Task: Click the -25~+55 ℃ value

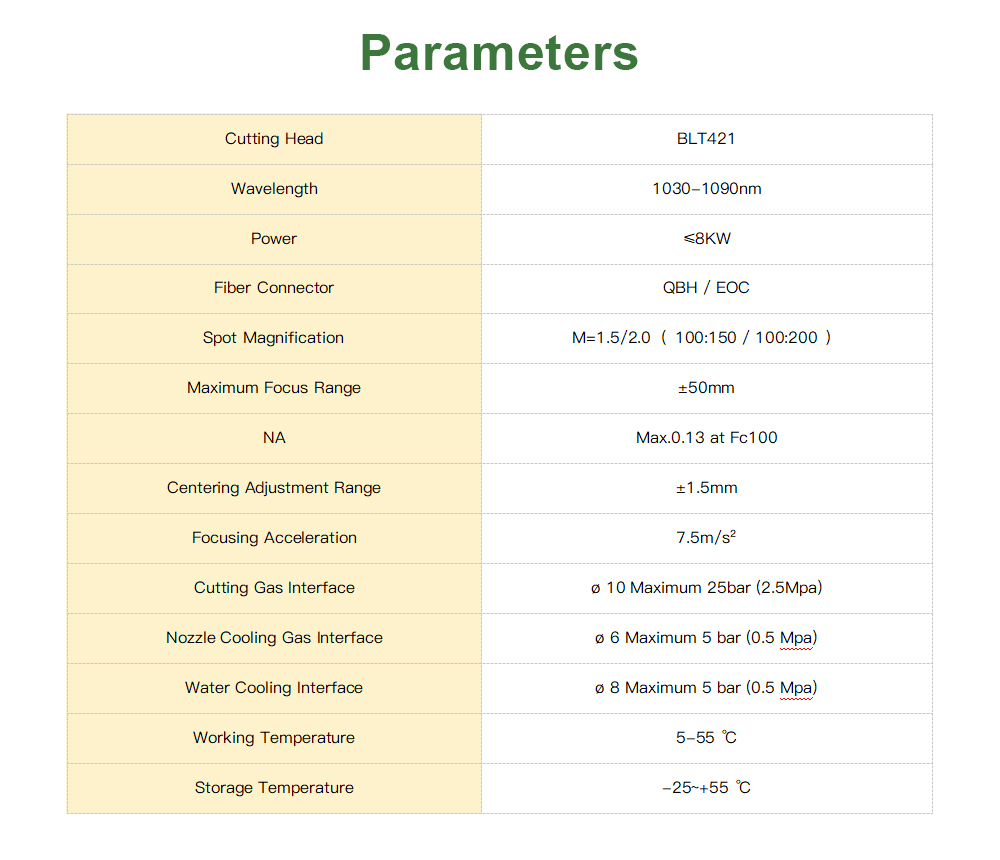Action: (706, 788)
